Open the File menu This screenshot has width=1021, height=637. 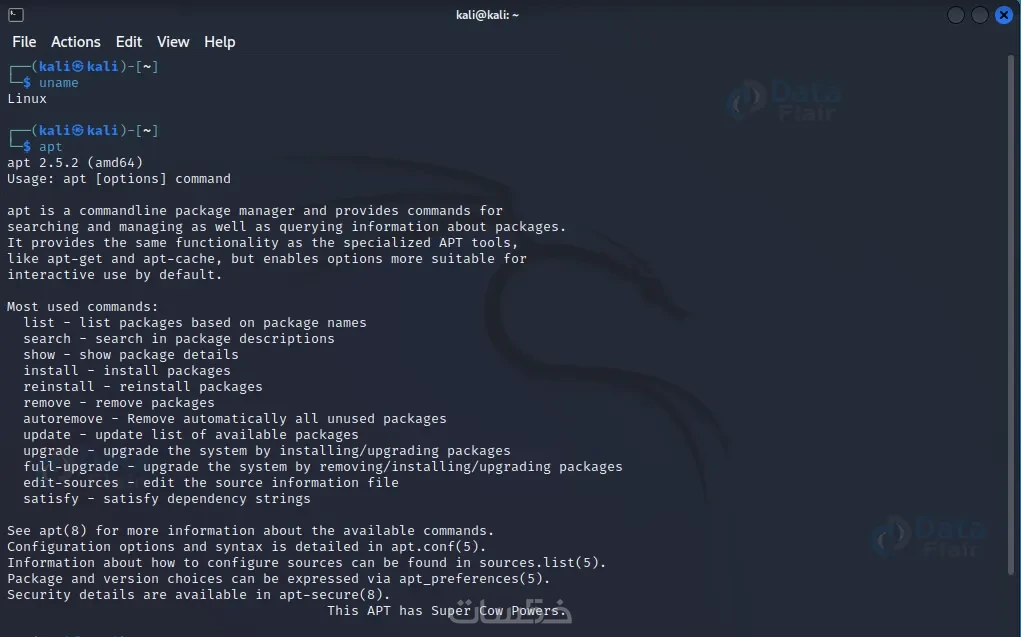tap(24, 42)
